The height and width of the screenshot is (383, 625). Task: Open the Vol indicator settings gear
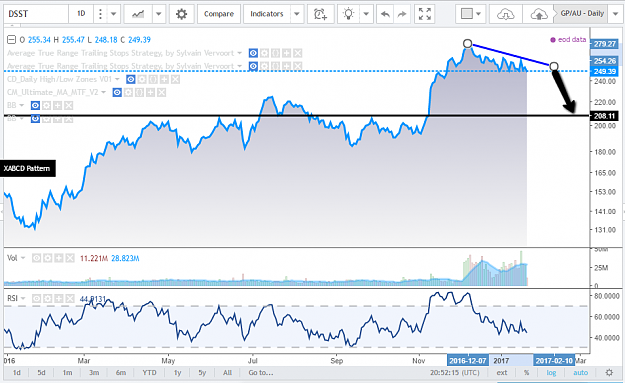pyautogui.click(x=47, y=258)
